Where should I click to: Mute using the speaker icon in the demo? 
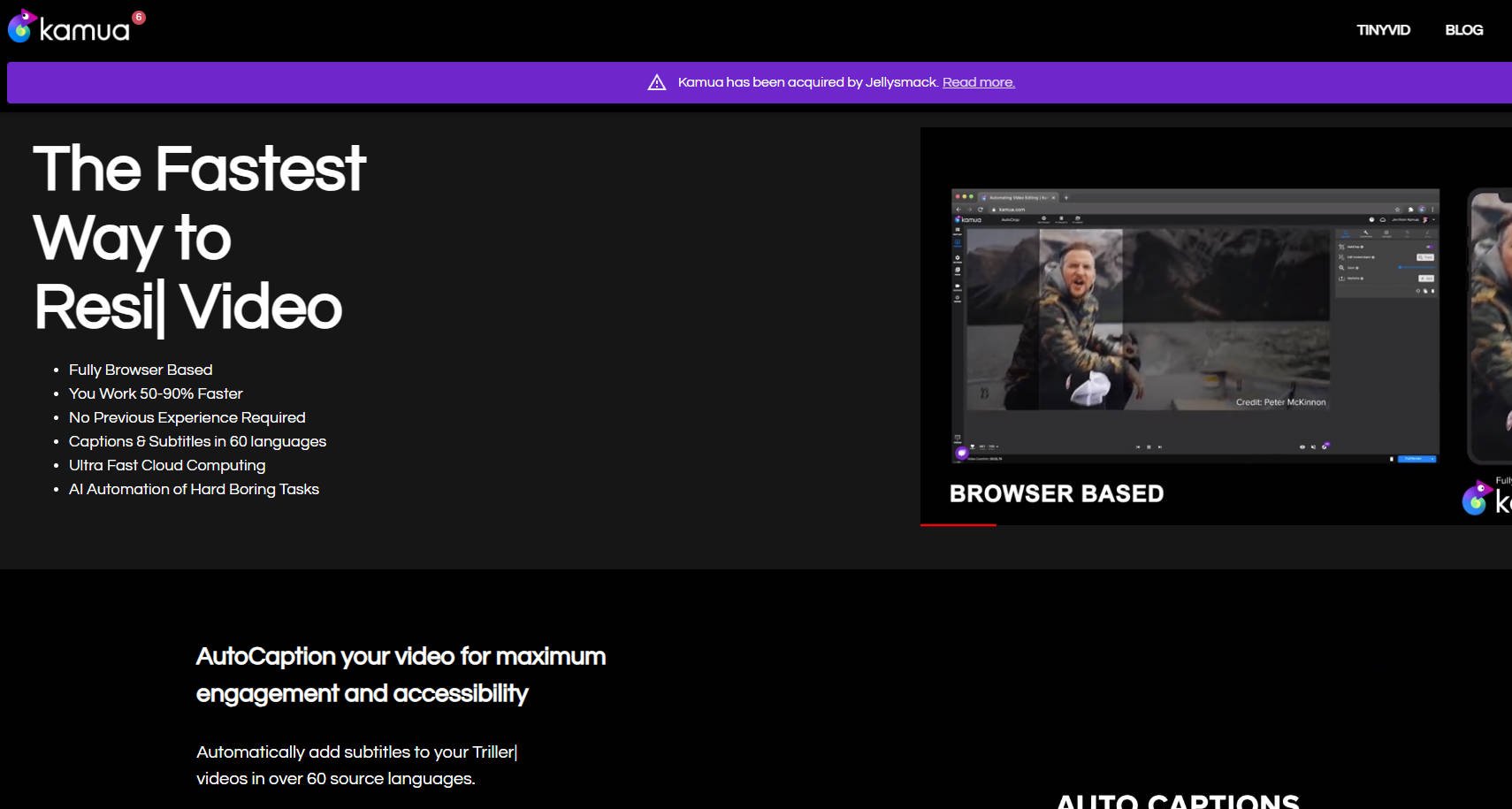click(1313, 446)
